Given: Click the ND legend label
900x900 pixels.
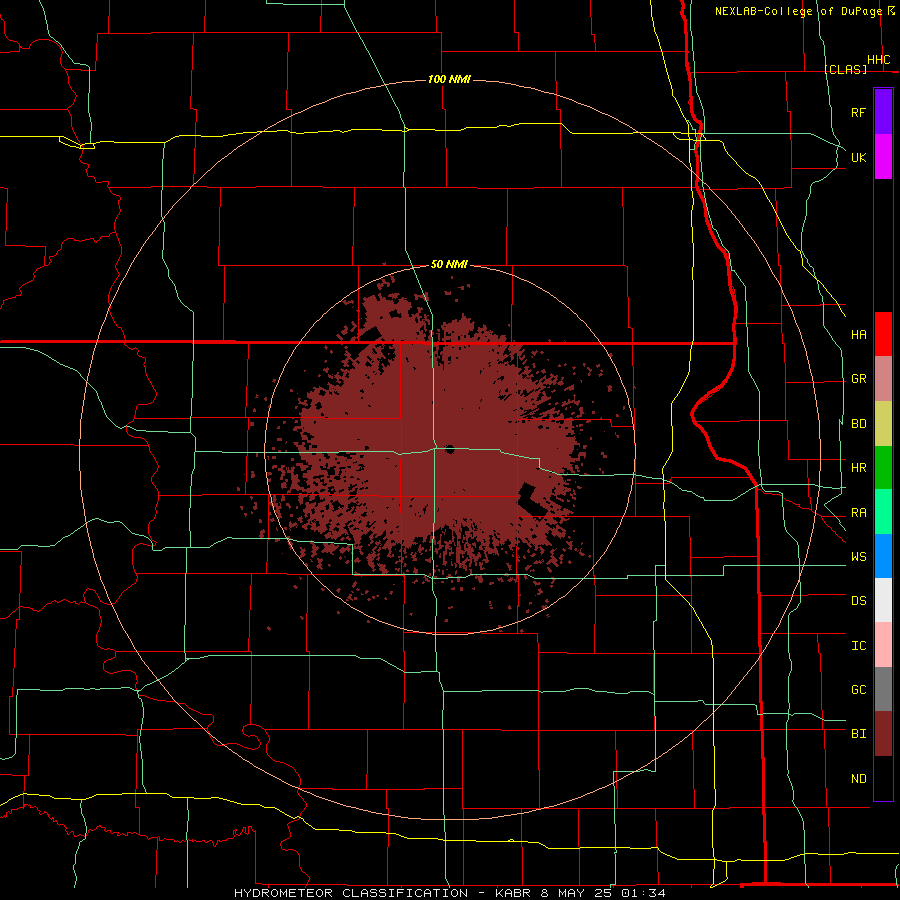Looking at the screenshot, I should pos(858,779).
